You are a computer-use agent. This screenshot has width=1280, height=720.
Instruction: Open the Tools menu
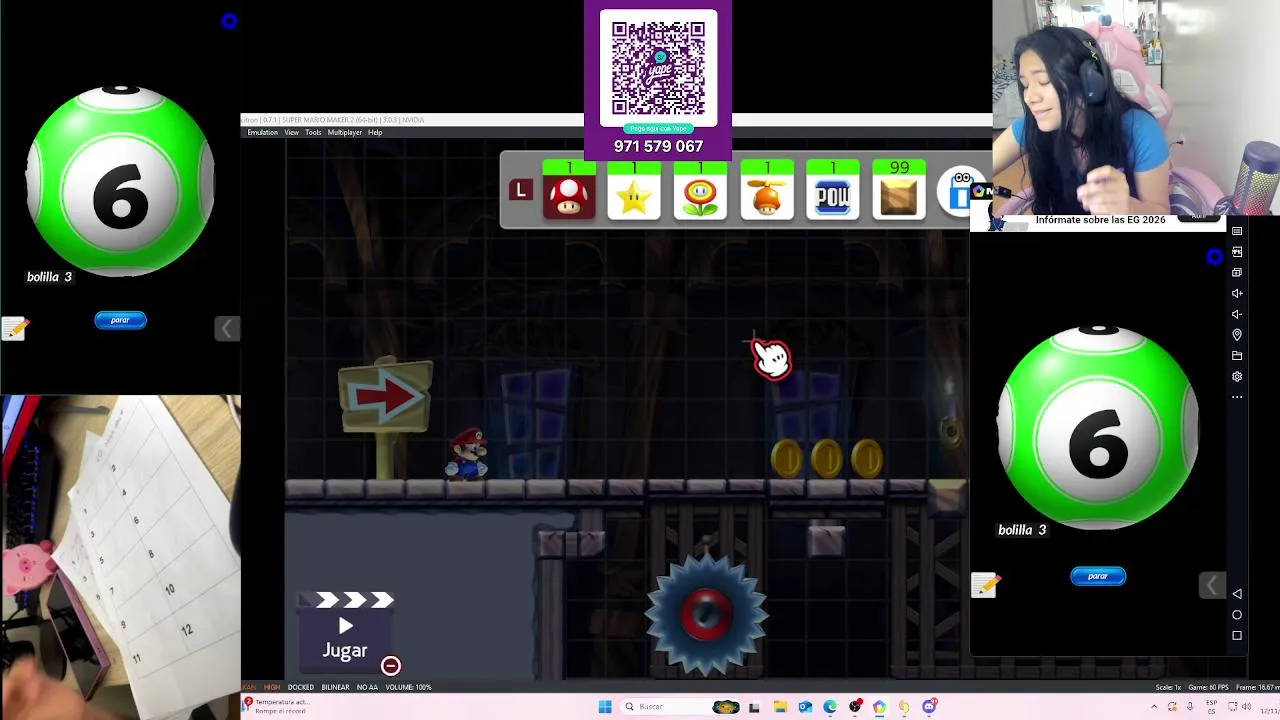(x=313, y=132)
